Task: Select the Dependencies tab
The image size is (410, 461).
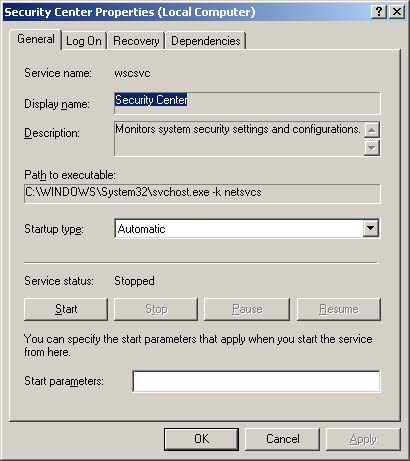Action: point(206,41)
